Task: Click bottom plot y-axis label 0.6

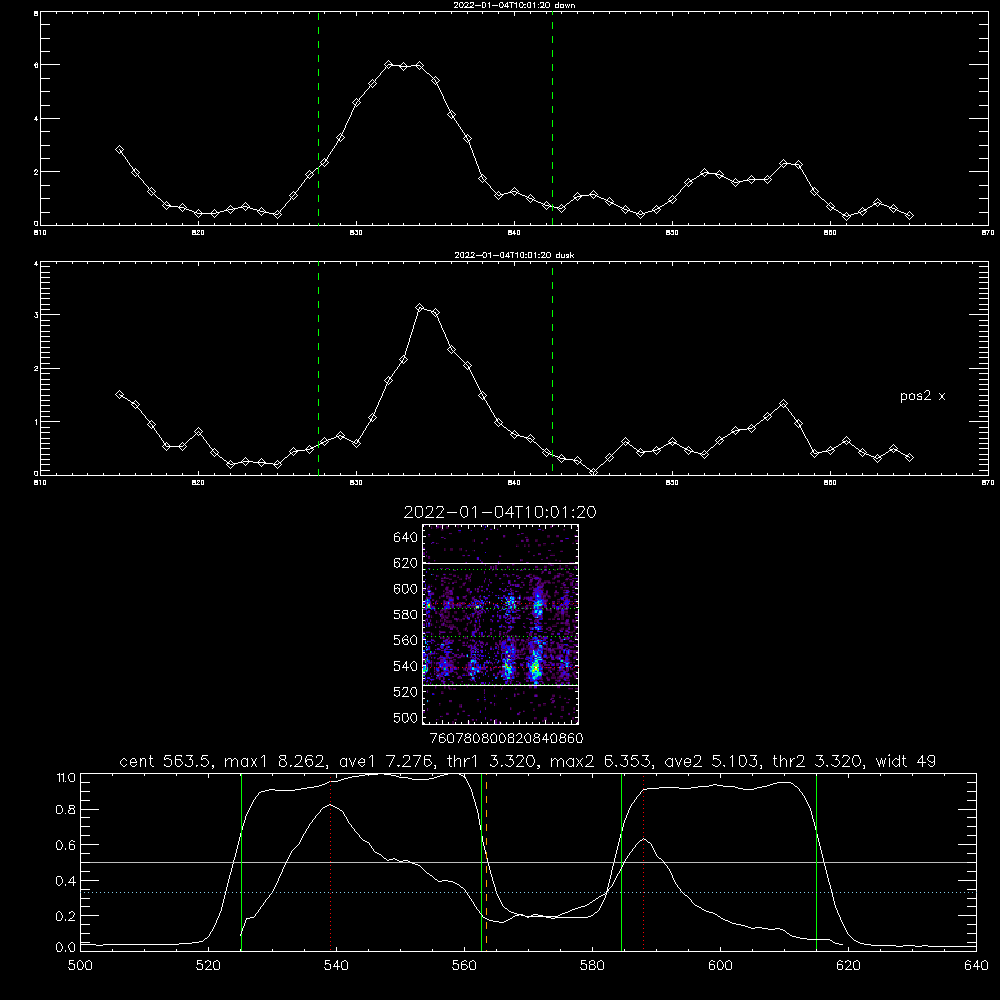Action: pyautogui.click(x=66, y=845)
